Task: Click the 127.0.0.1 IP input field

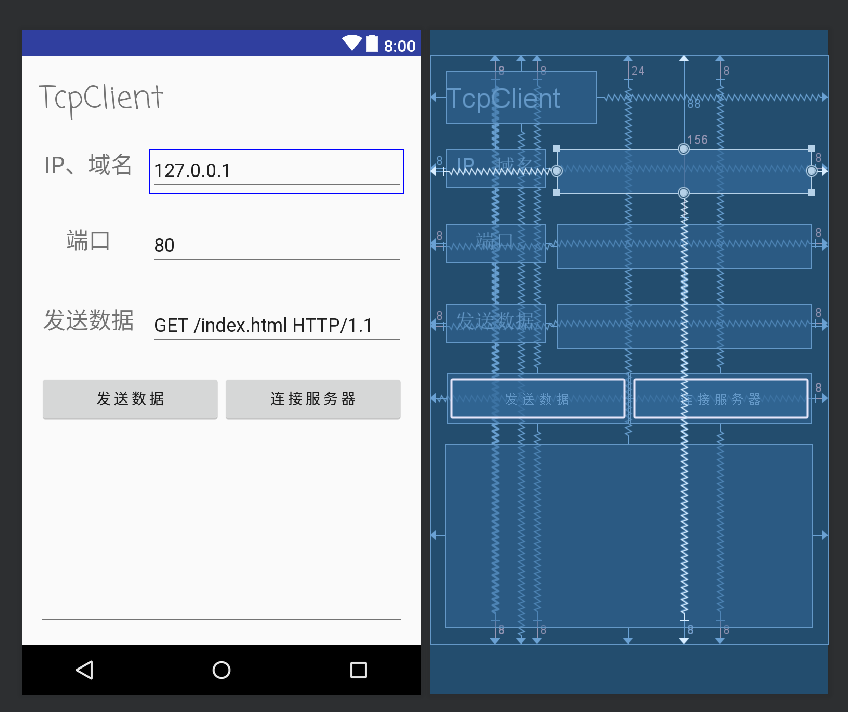Action: pos(276,171)
